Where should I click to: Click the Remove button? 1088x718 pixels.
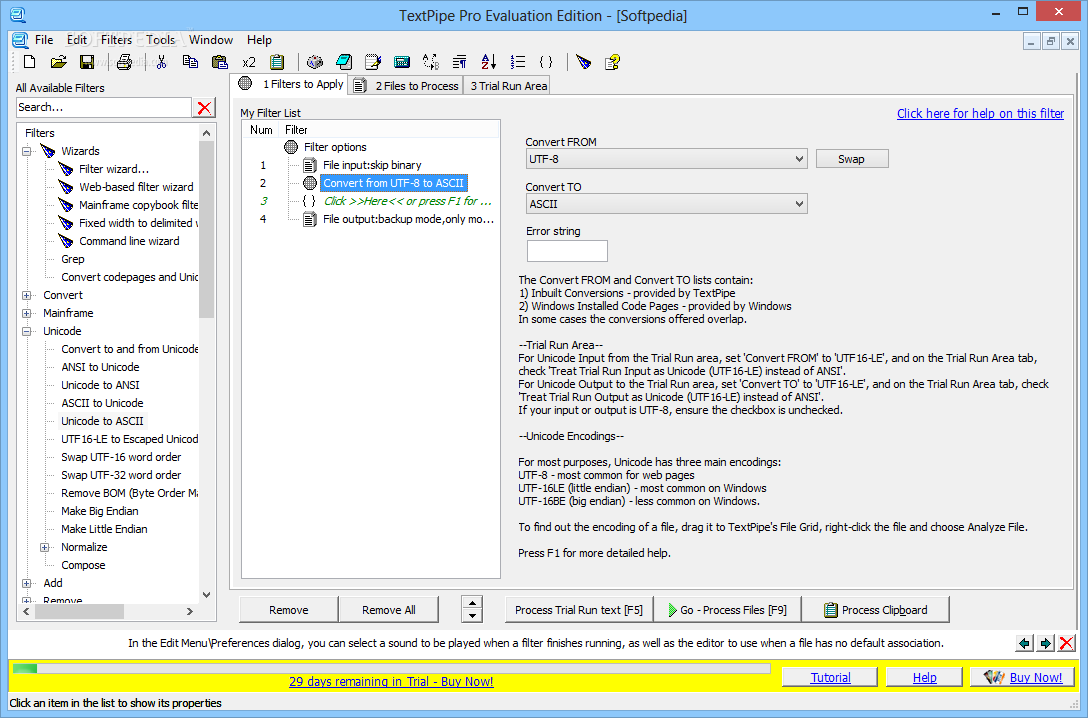289,610
